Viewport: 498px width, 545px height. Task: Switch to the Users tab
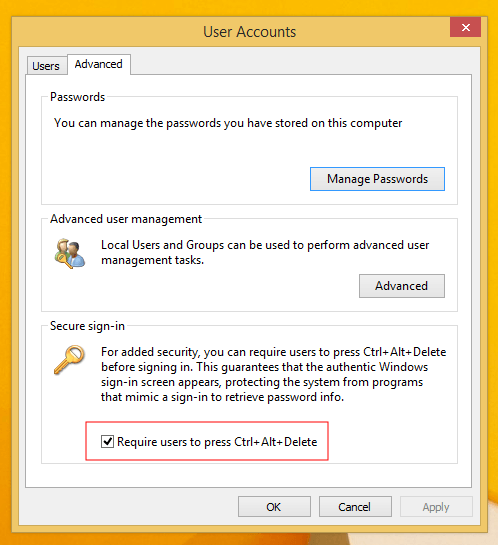pyautogui.click(x=46, y=66)
